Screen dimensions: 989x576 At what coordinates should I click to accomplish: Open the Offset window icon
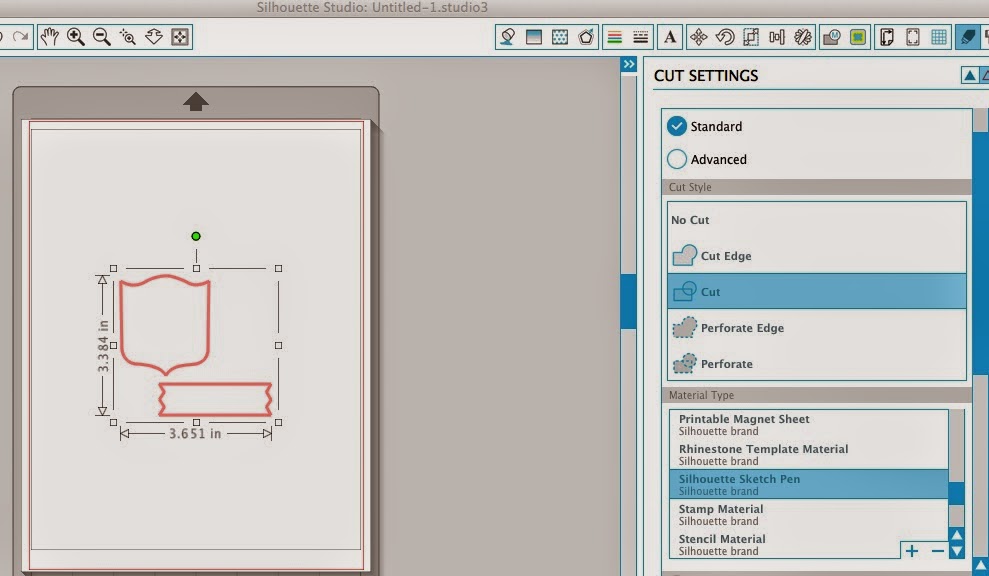(x=858, y=37)
